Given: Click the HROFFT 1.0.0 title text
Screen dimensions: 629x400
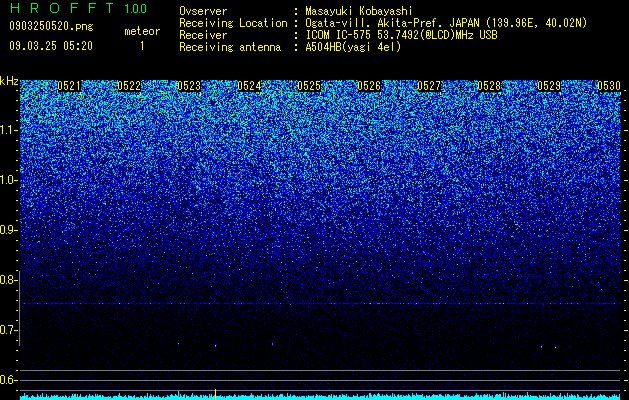Looking at the screenshot, I should pos(79,8).
